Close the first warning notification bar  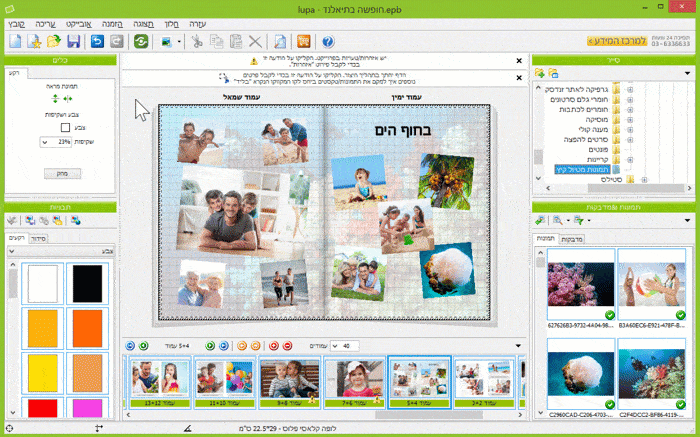tap(517, 61)
